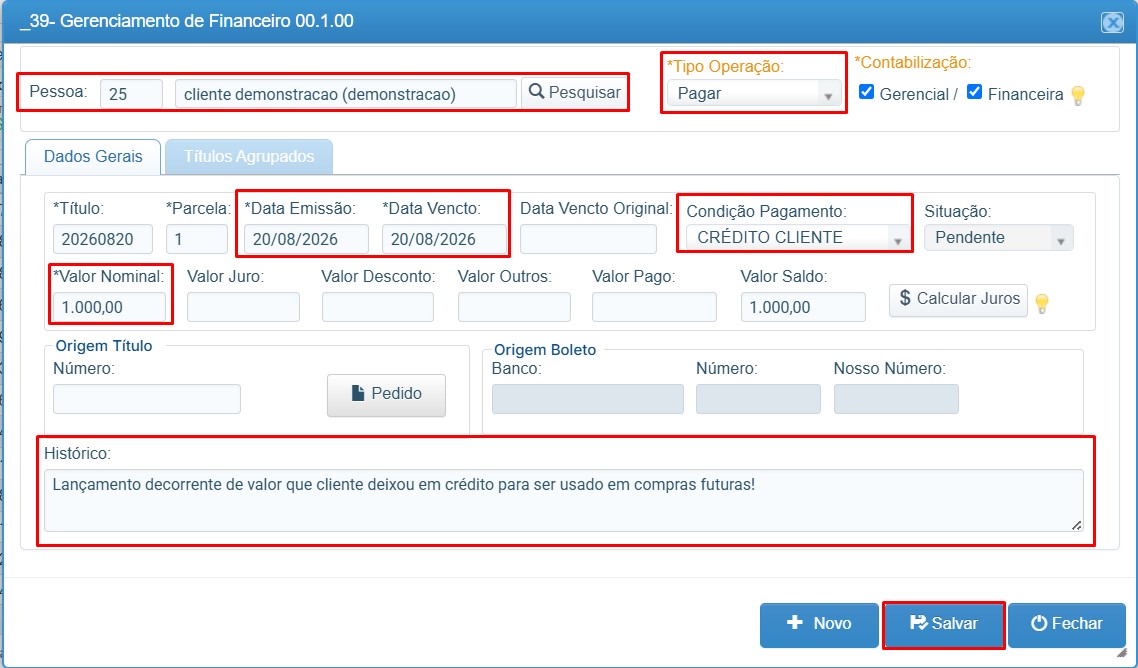Click the Data Emissão field

306,239
